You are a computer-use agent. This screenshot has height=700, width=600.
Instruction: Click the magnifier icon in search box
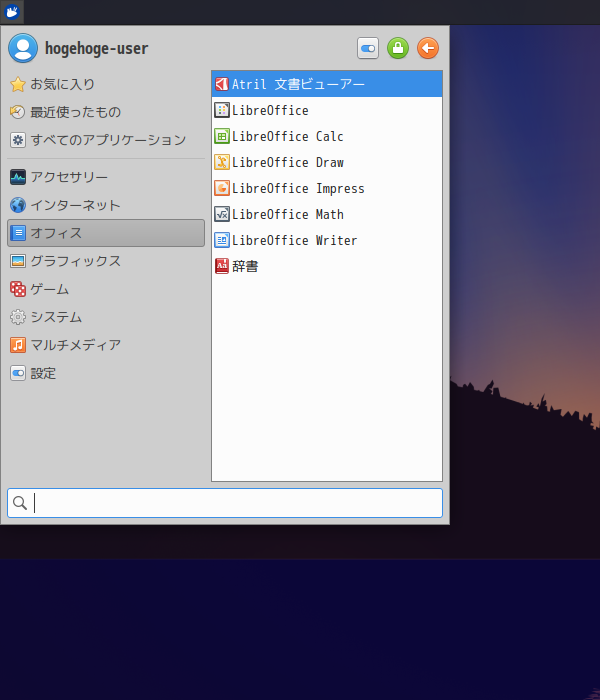20,503
